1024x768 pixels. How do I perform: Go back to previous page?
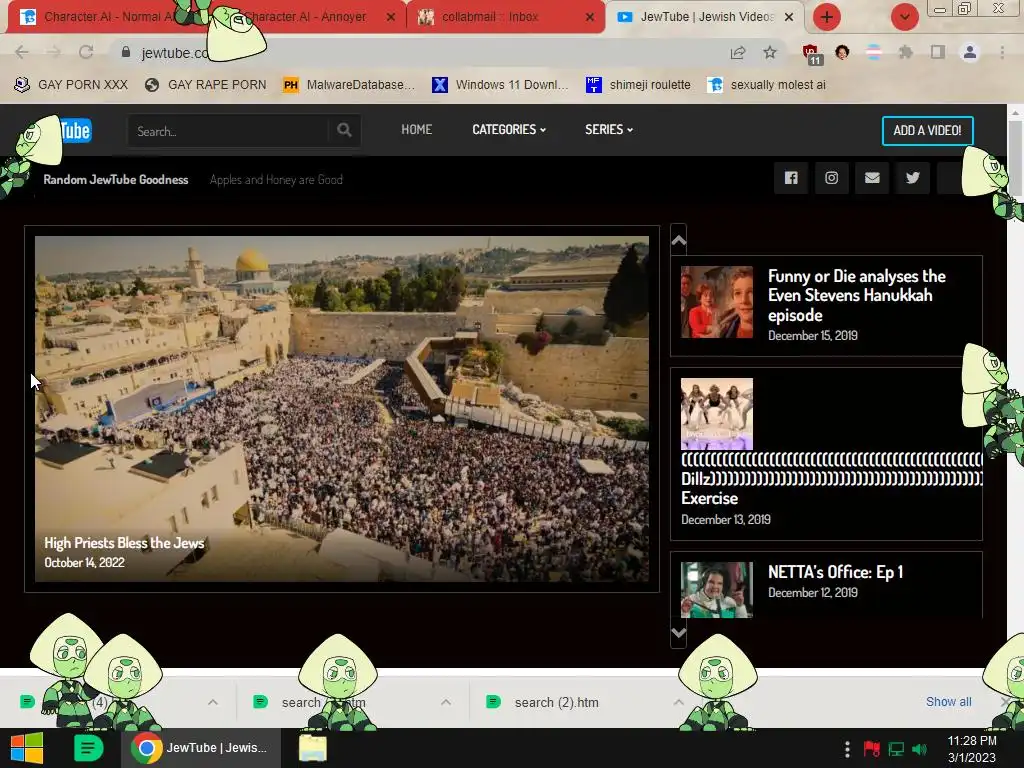tap(22, 52)
